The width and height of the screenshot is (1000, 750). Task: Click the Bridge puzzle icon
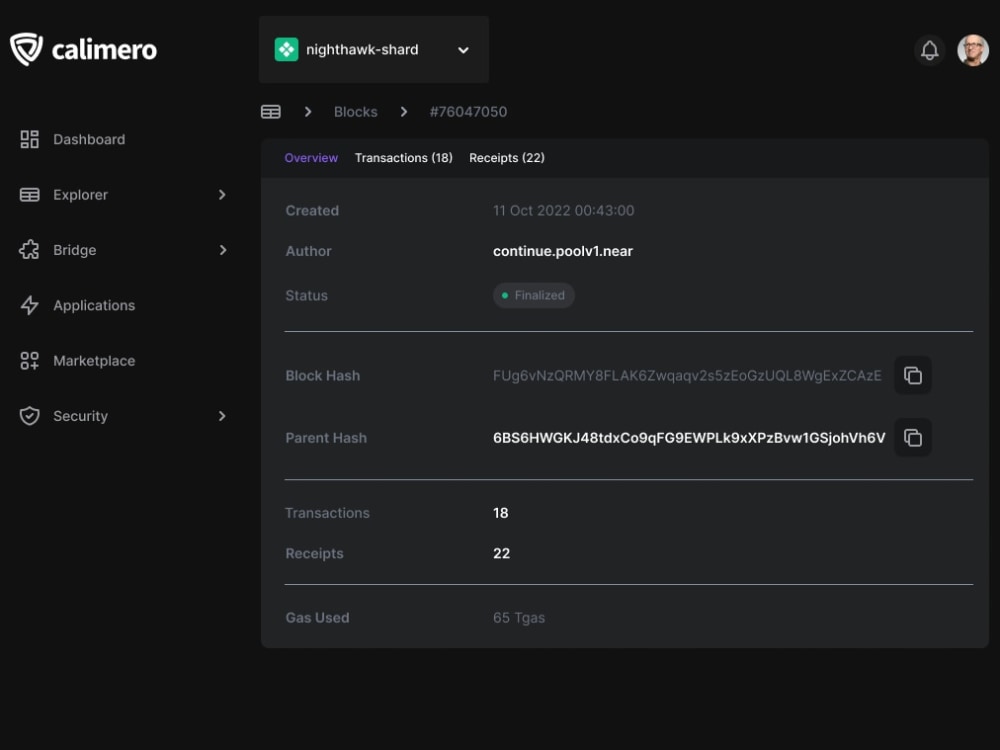click(x=29, y=250)
